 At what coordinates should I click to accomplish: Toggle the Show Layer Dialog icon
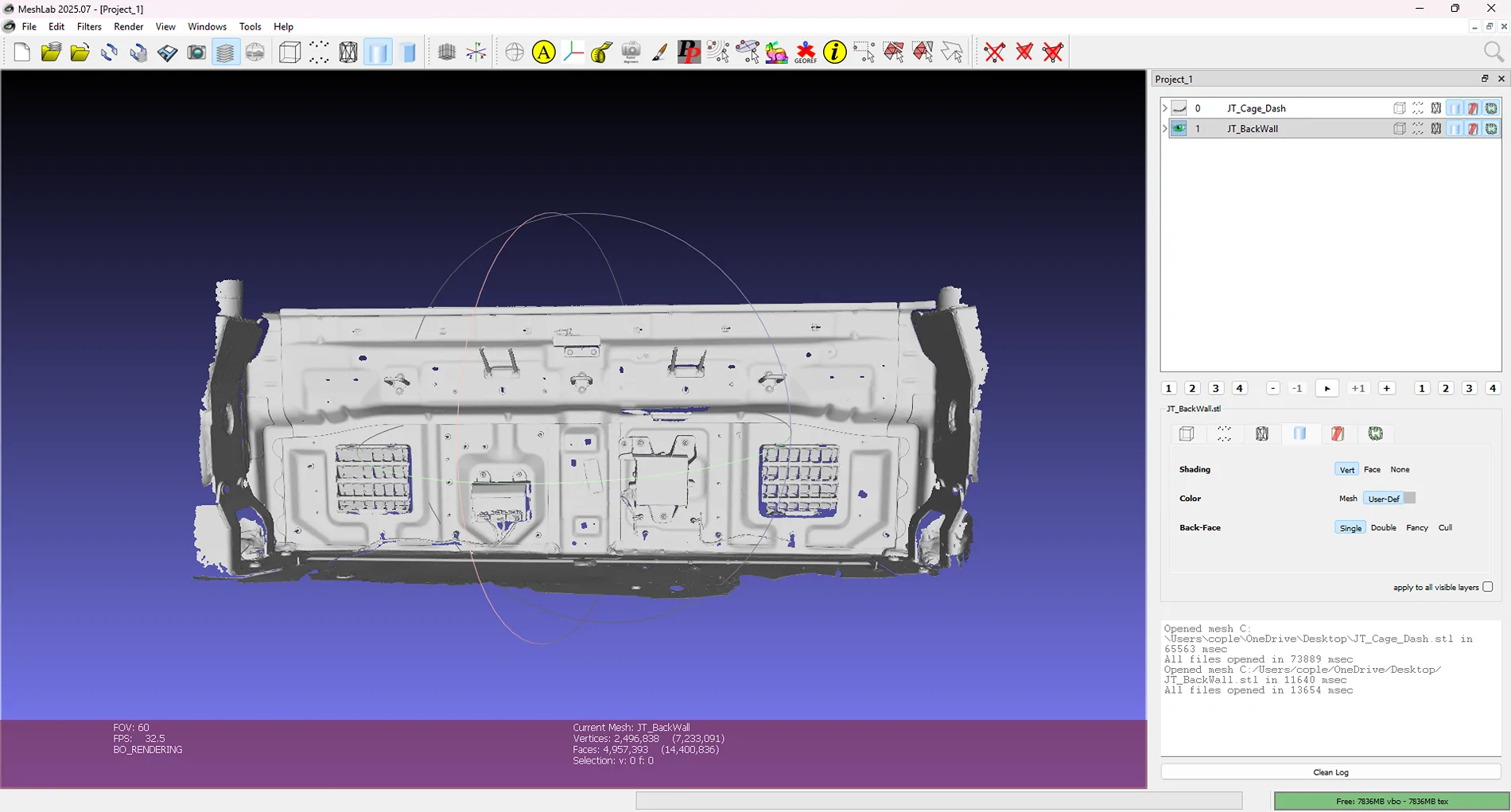coord(226,53)
